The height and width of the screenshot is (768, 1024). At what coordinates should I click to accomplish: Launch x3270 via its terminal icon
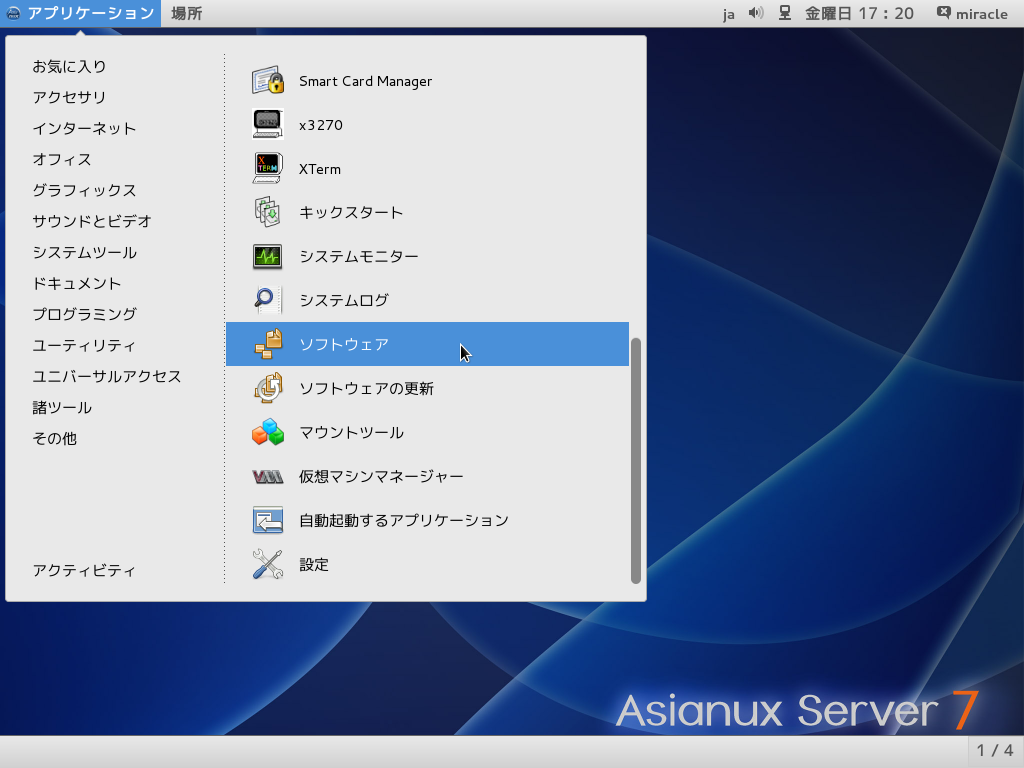coord(268,125)
